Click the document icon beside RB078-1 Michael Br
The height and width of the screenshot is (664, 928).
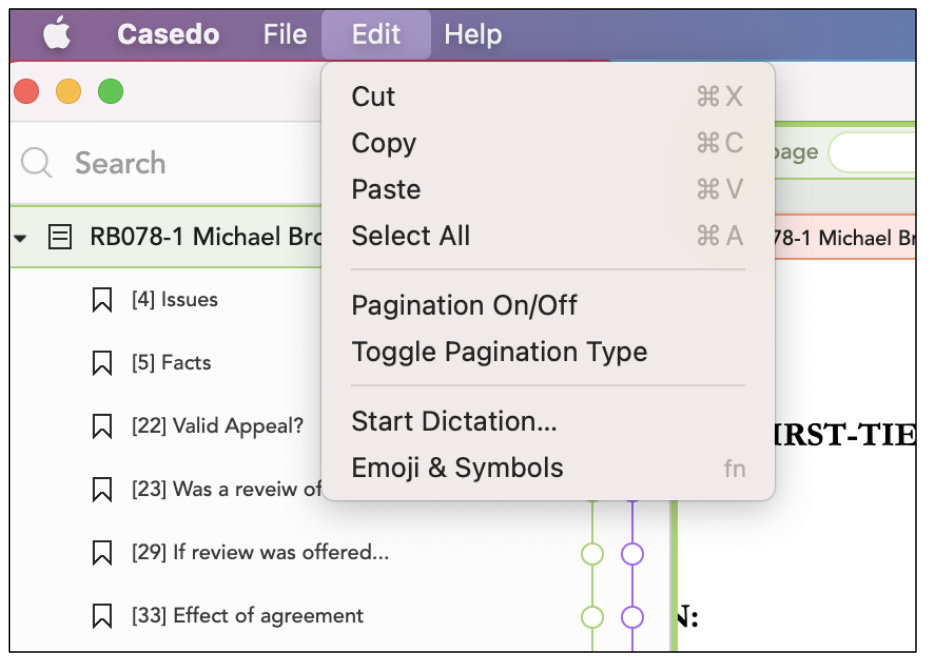coord(60,237)
